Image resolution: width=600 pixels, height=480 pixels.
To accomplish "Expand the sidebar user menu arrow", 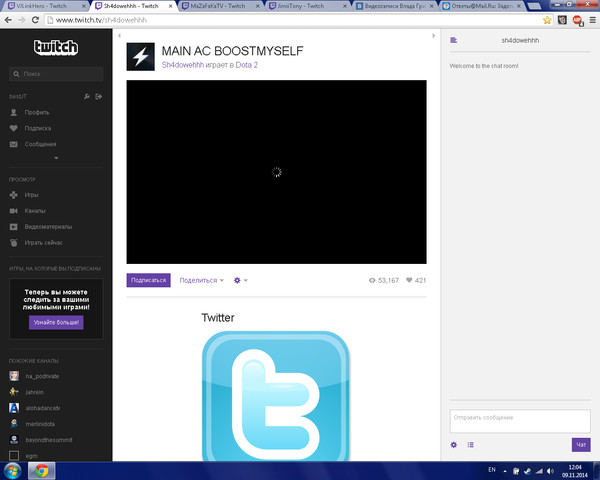I will pyautogui.click(x=56, y=158).
